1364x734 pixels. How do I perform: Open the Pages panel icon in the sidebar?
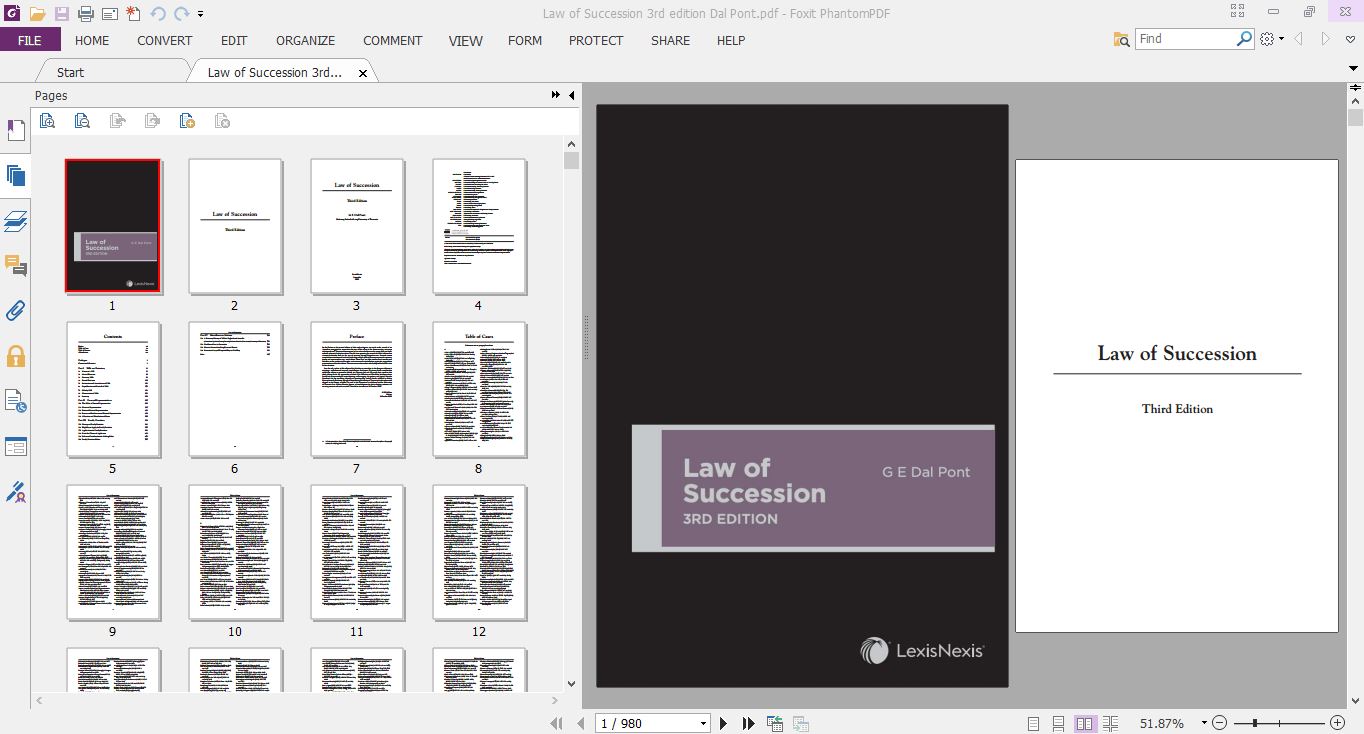pyautogui.click(x=15, y=176)
